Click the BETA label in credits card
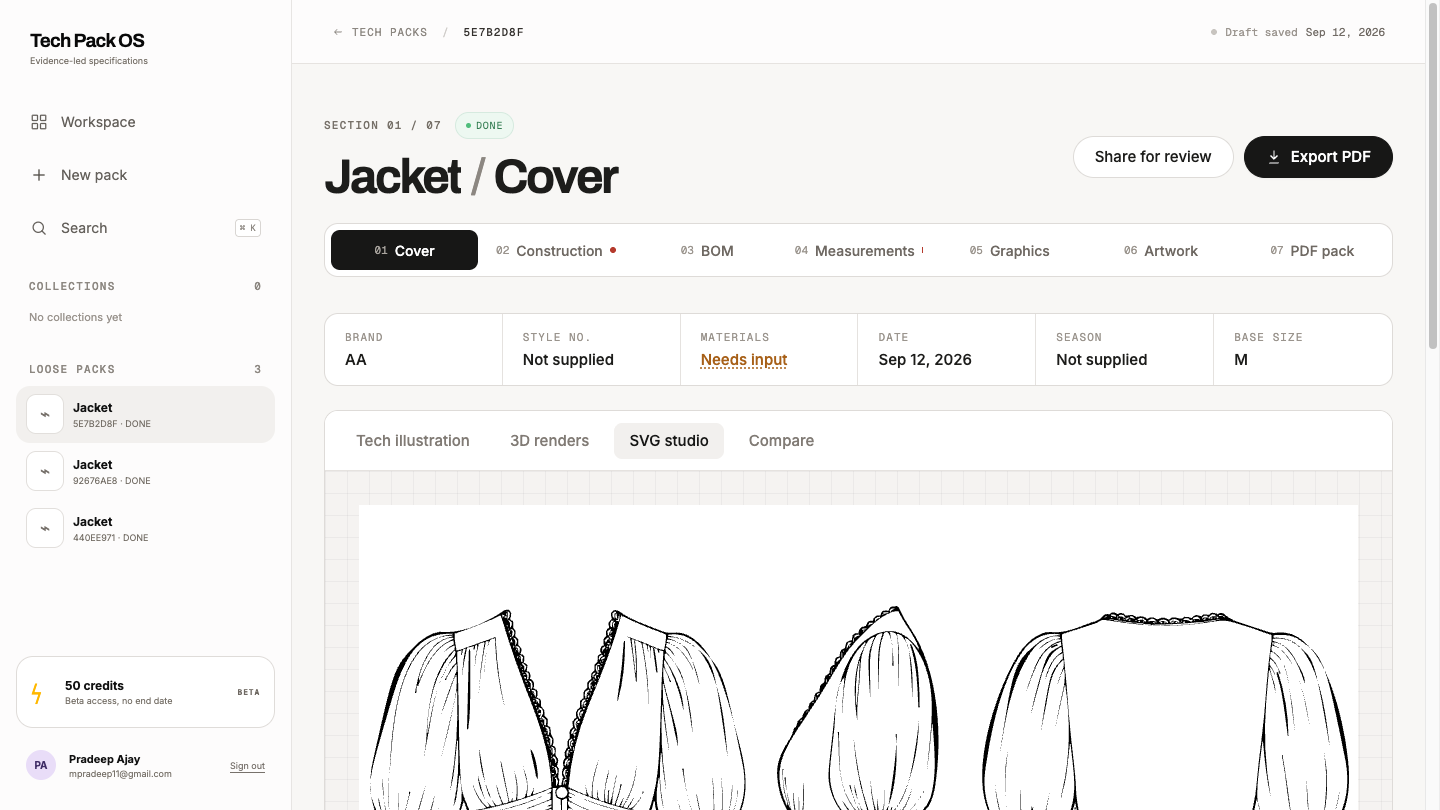The height and width of the screenshot is (810, 1440). (248, 692)
